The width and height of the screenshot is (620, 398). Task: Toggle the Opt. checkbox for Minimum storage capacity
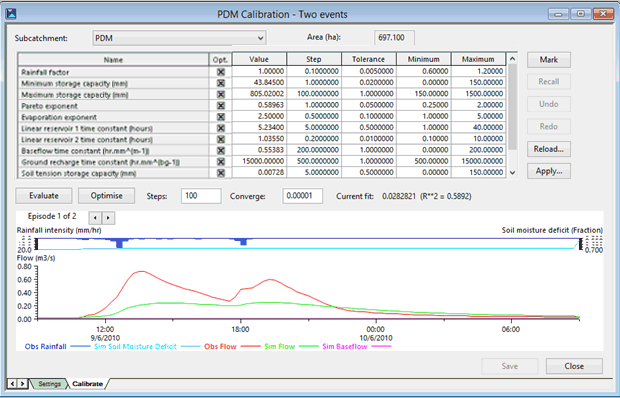221,83
